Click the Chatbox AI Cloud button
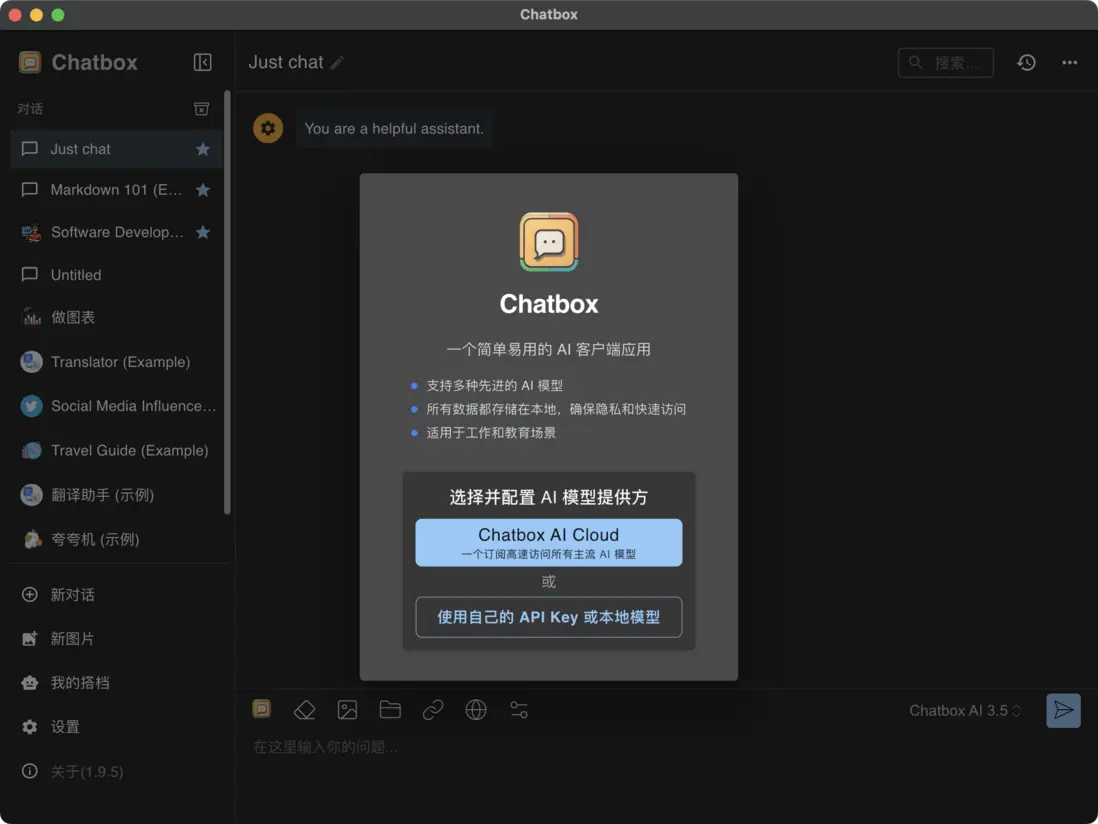Image resolution: width=1098 pixels, height=824 pixels. (x=548, y=542)
